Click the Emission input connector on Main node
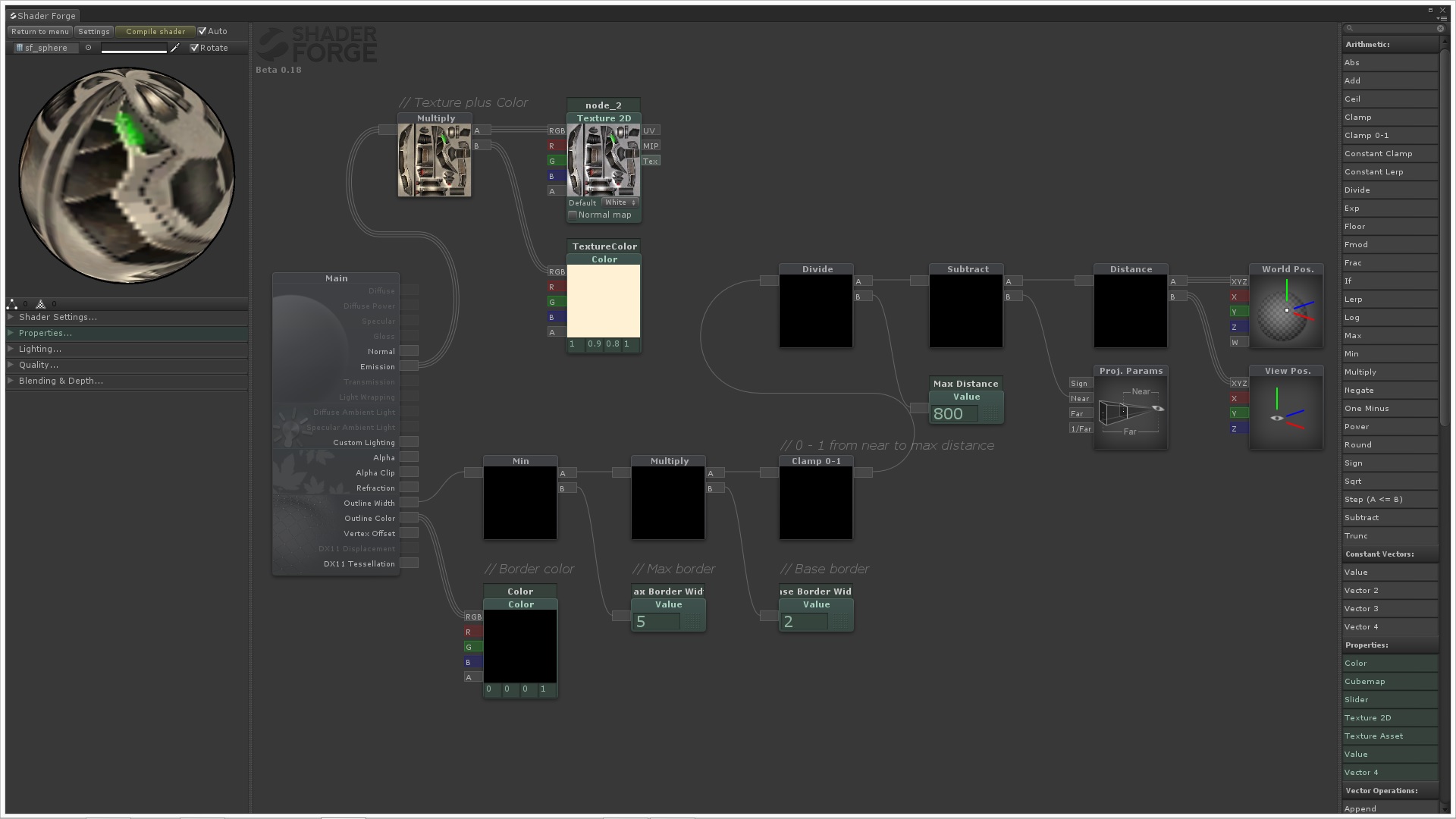1456x819 pixels. coord(409,366)
